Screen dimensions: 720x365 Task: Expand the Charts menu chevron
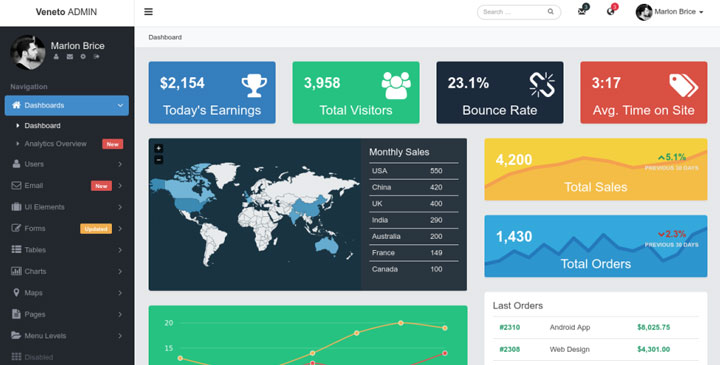tap(120, 271)
